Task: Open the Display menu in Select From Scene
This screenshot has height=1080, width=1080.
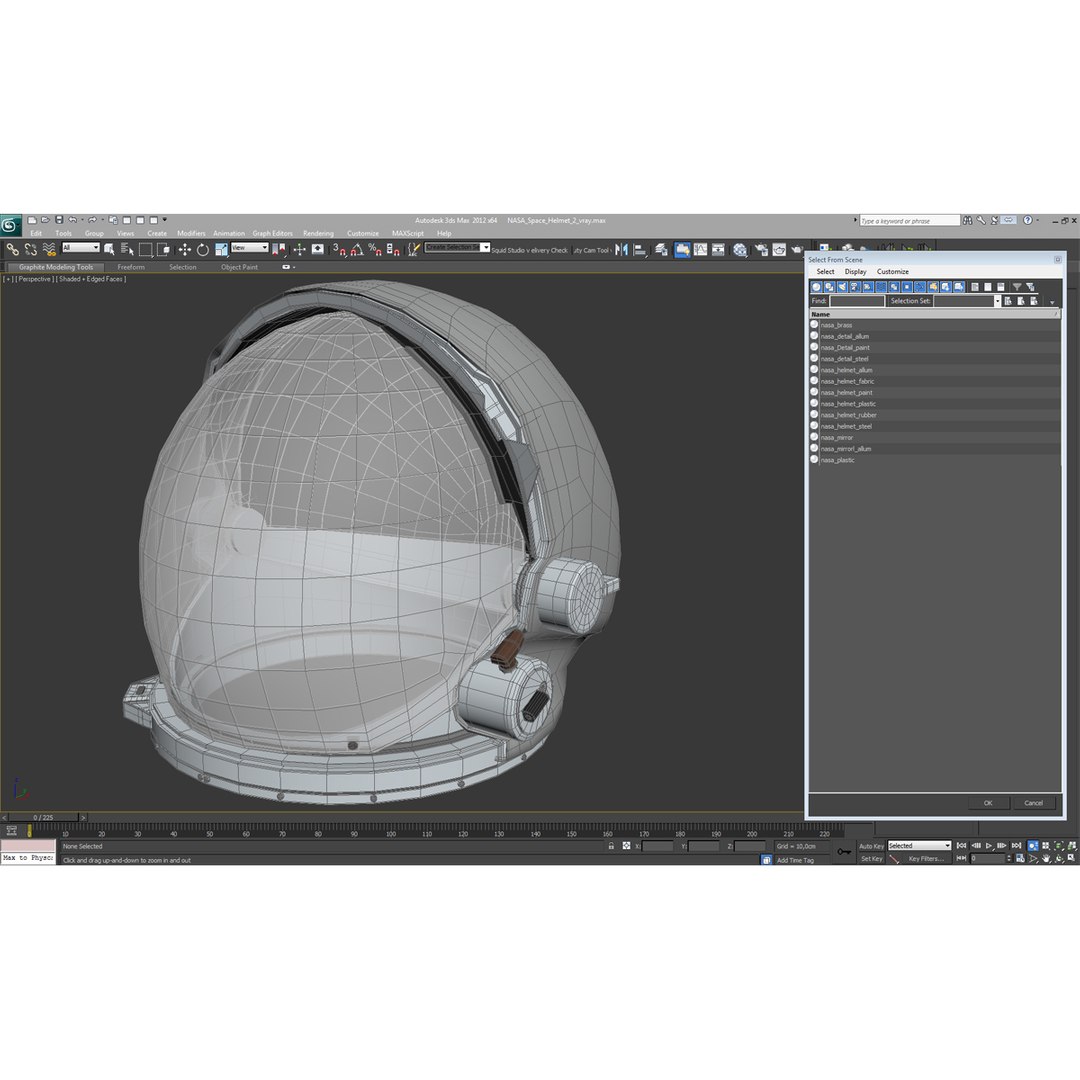Action: [855, 272]
